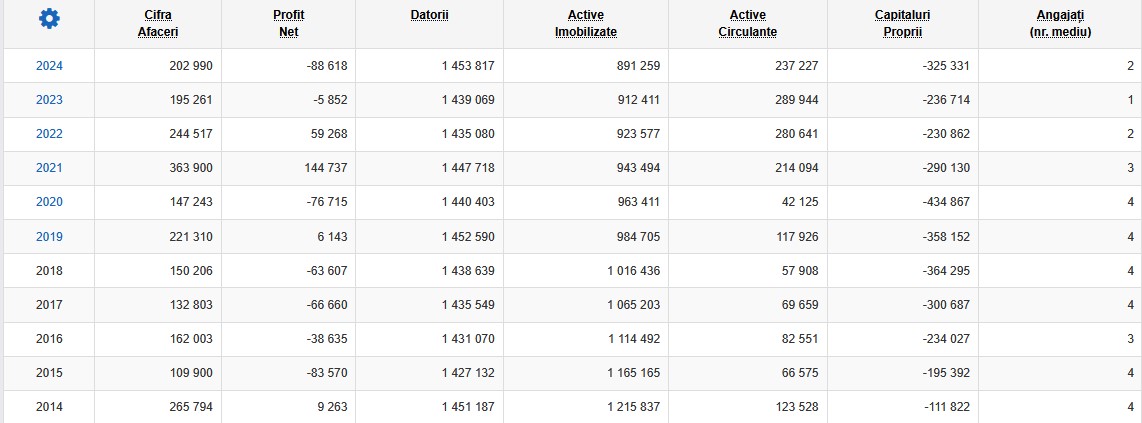The width and height of the screenshot is (1142, 423).
Task: Open the 2024 year link
Action: pos(50,66)
